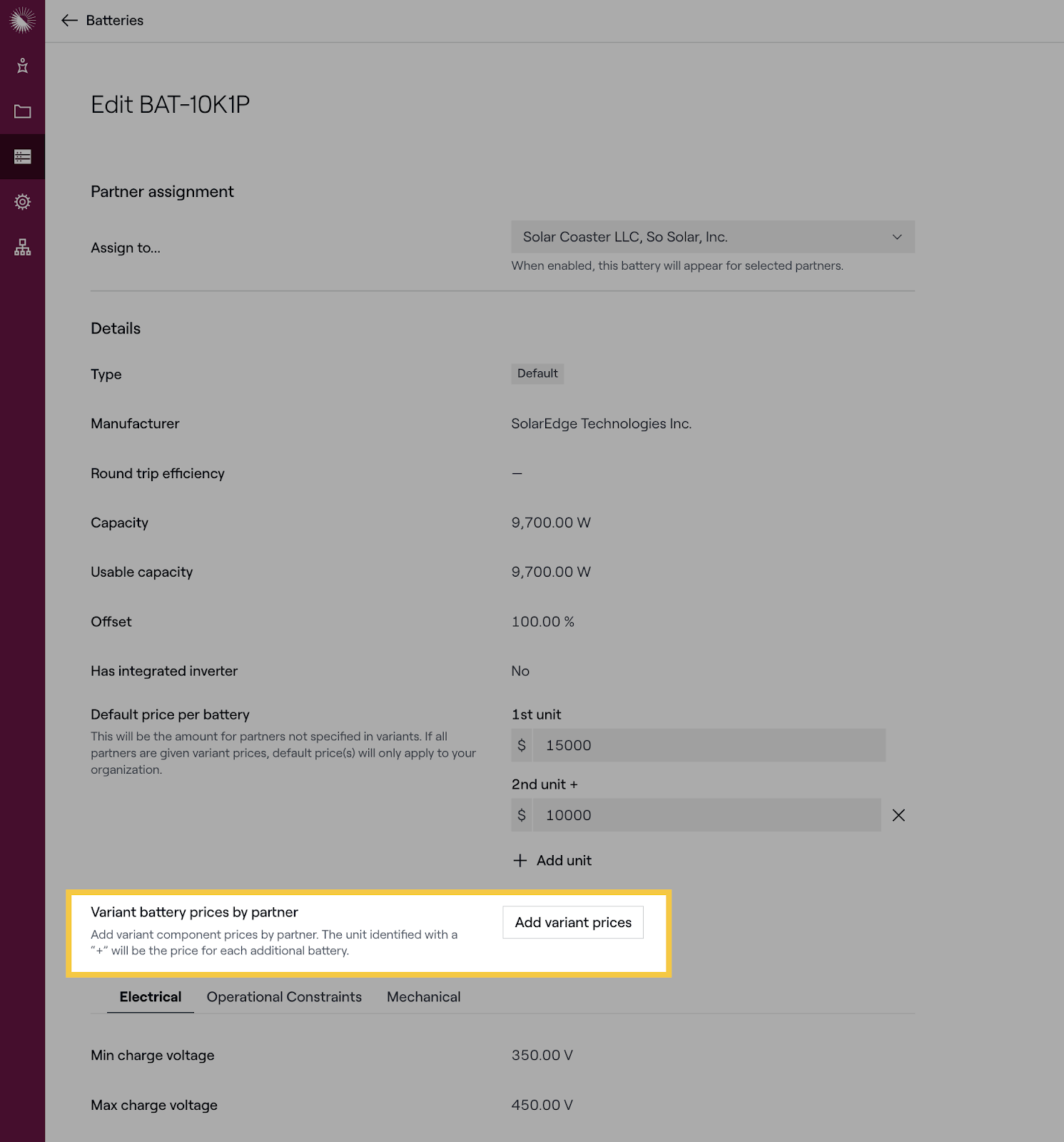Click the Default type badge
The width and height of the screenshot is (1064, 1142).
pos(537,373)
